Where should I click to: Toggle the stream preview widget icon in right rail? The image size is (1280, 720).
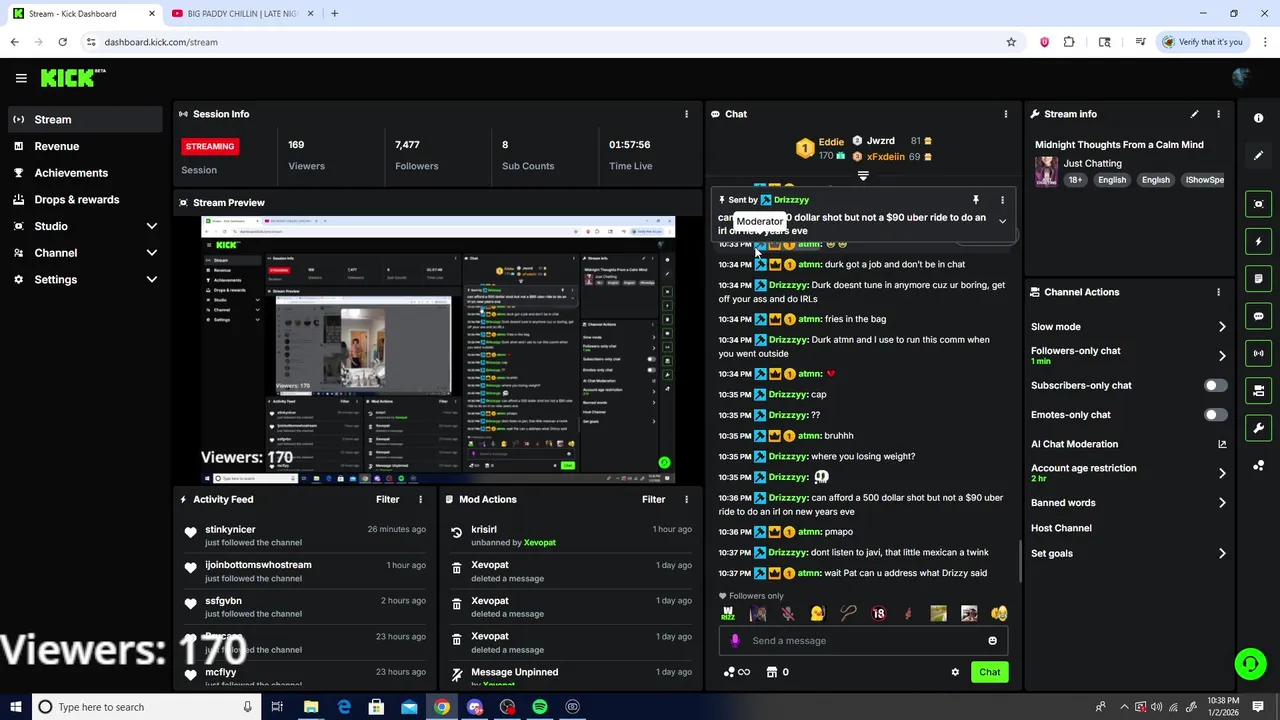click(1258, 204)
